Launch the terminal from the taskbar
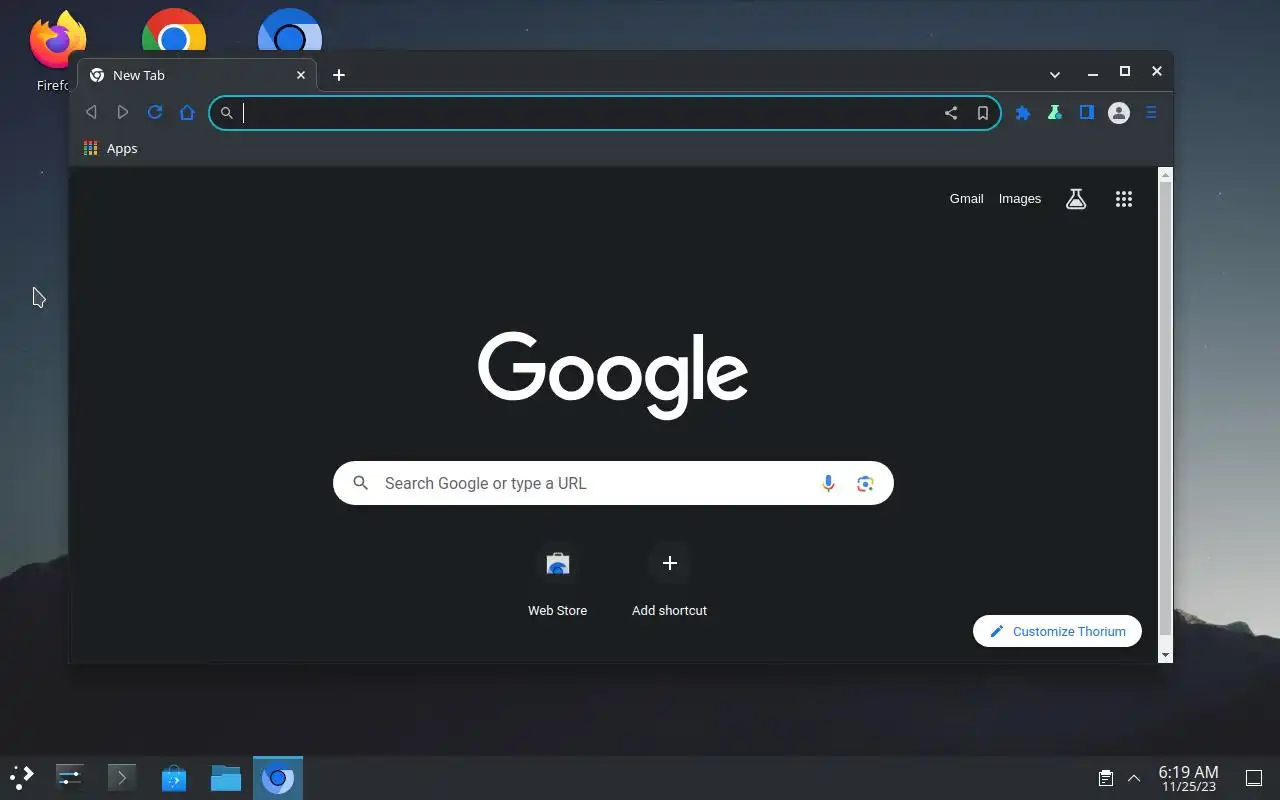The width and height of the screenshot is (1280, 800). [122, 777]
